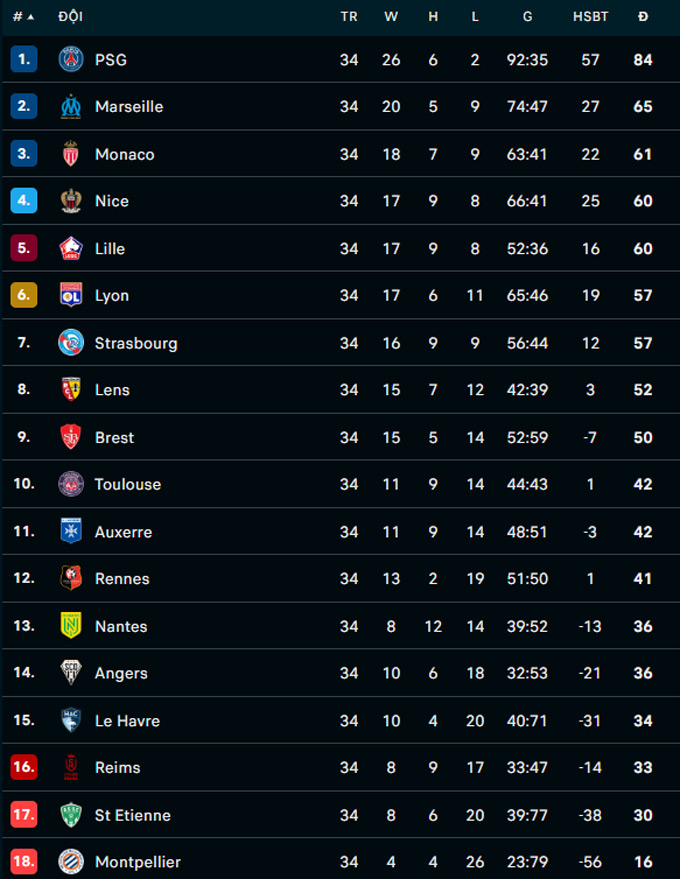Open the Nice team name link

[x=112, y=201]
